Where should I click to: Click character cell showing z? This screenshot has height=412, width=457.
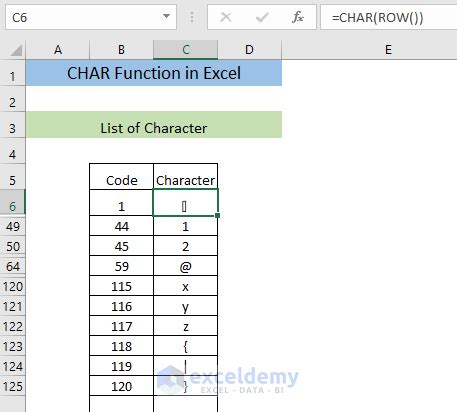pyautogui.click(x=185, y=326)
